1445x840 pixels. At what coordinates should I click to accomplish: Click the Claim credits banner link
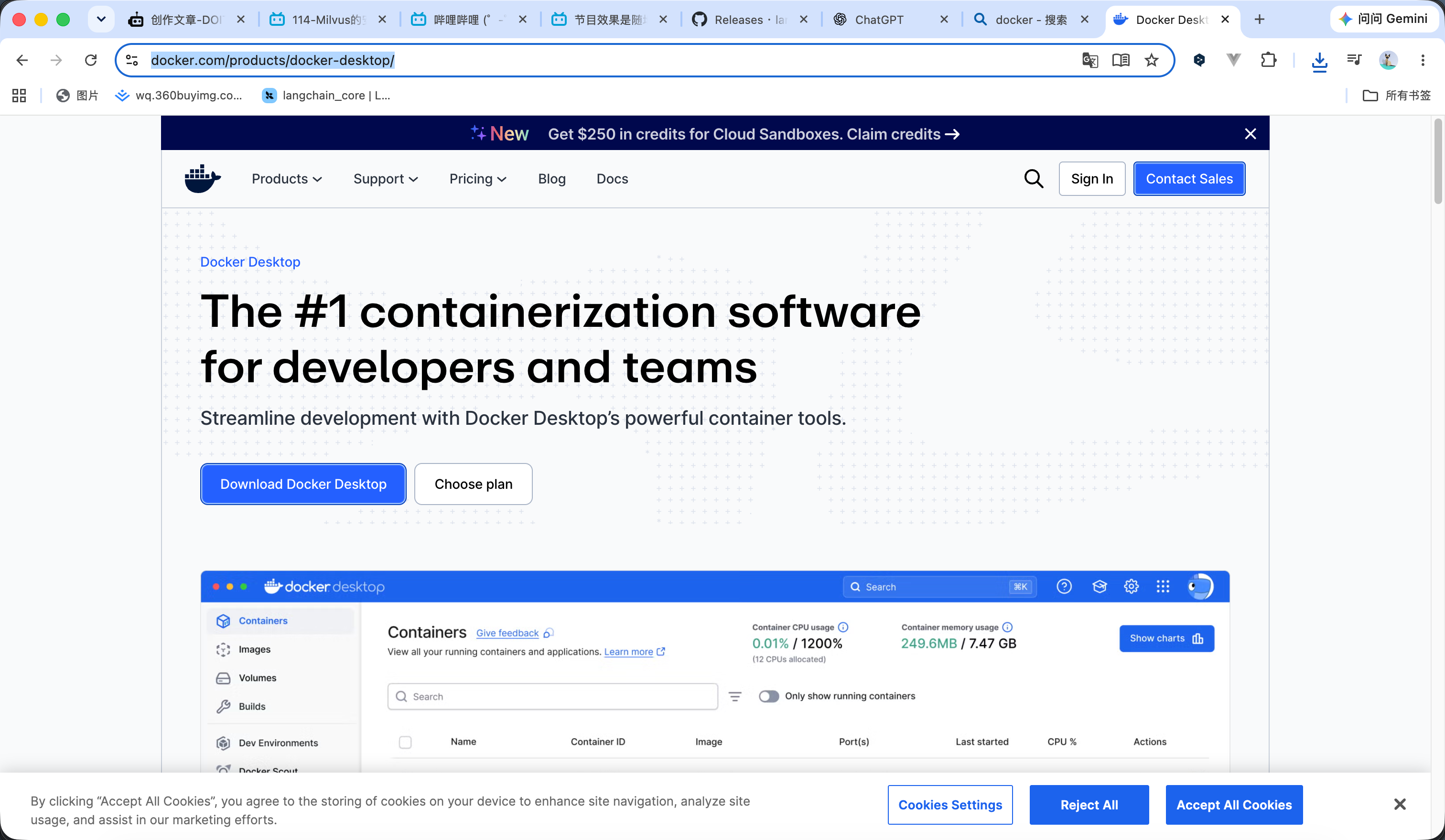tap(903, 134)
